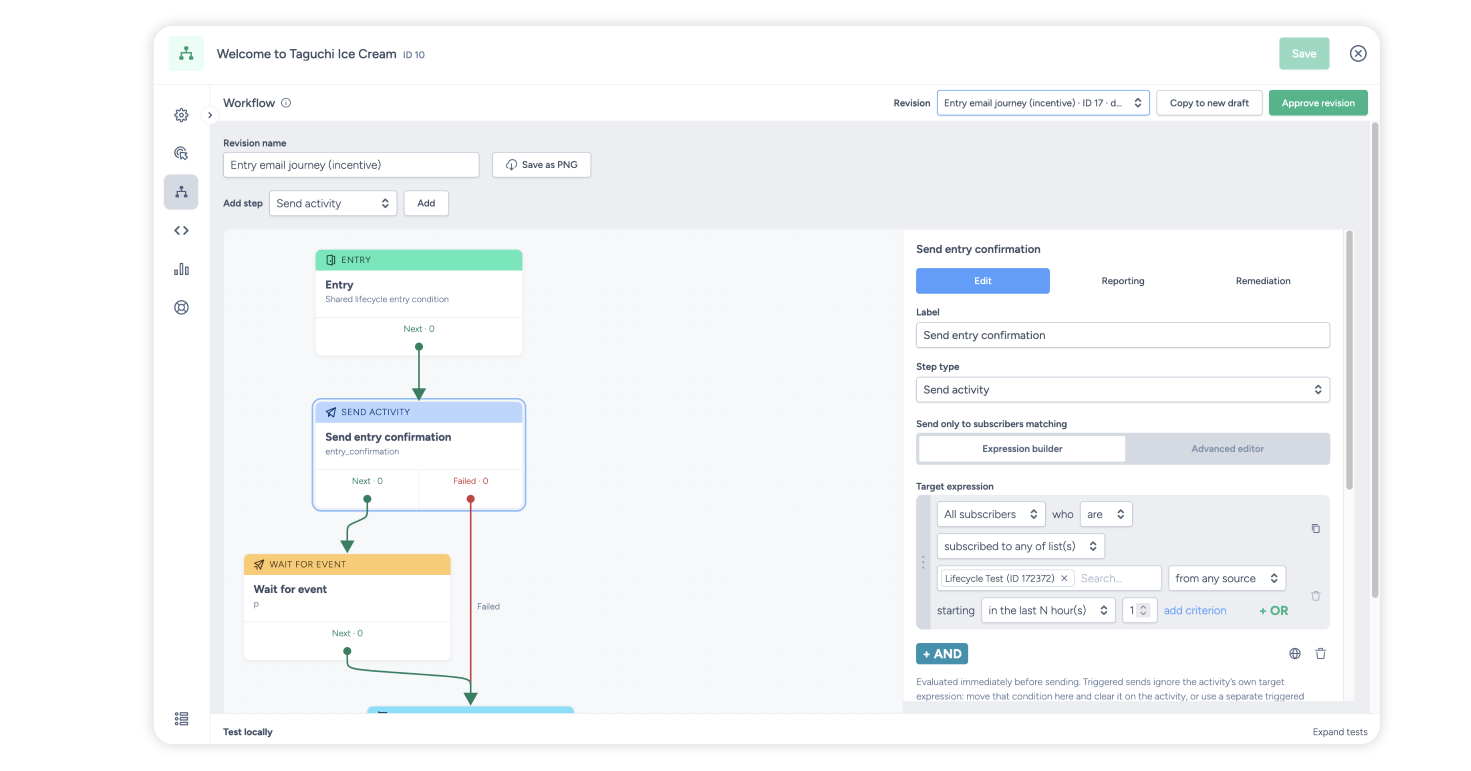Click the green campaign workflow icon in header
Viewport: 1471px width, 771px height.
[x=186, y=54]
